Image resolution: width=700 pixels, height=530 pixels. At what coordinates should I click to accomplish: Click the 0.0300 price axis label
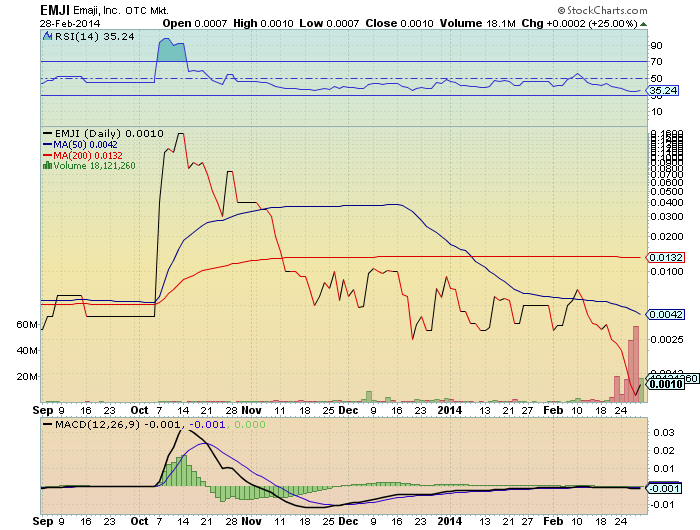point(667,217)
